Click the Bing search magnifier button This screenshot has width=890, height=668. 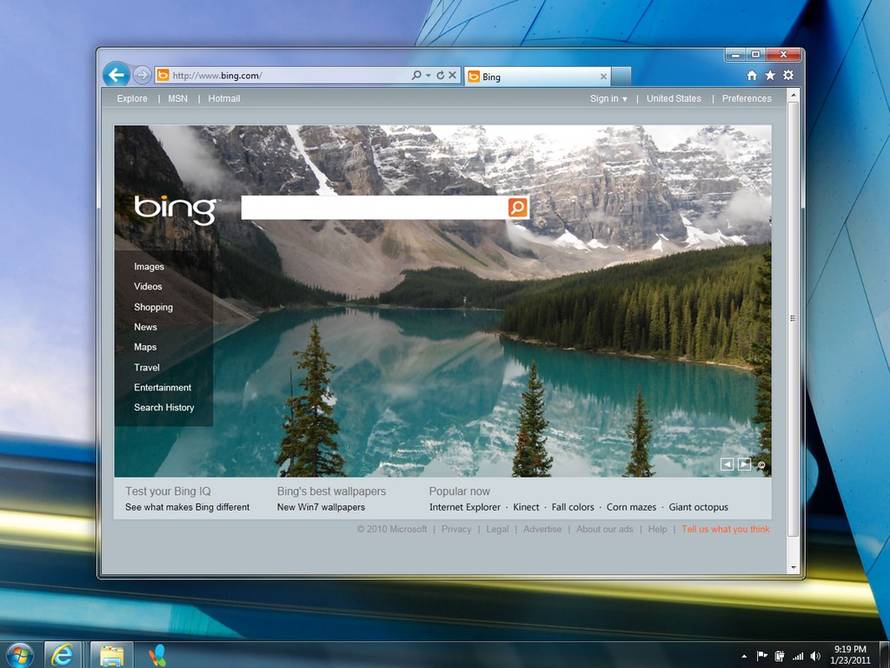click(x=517, y=207)
